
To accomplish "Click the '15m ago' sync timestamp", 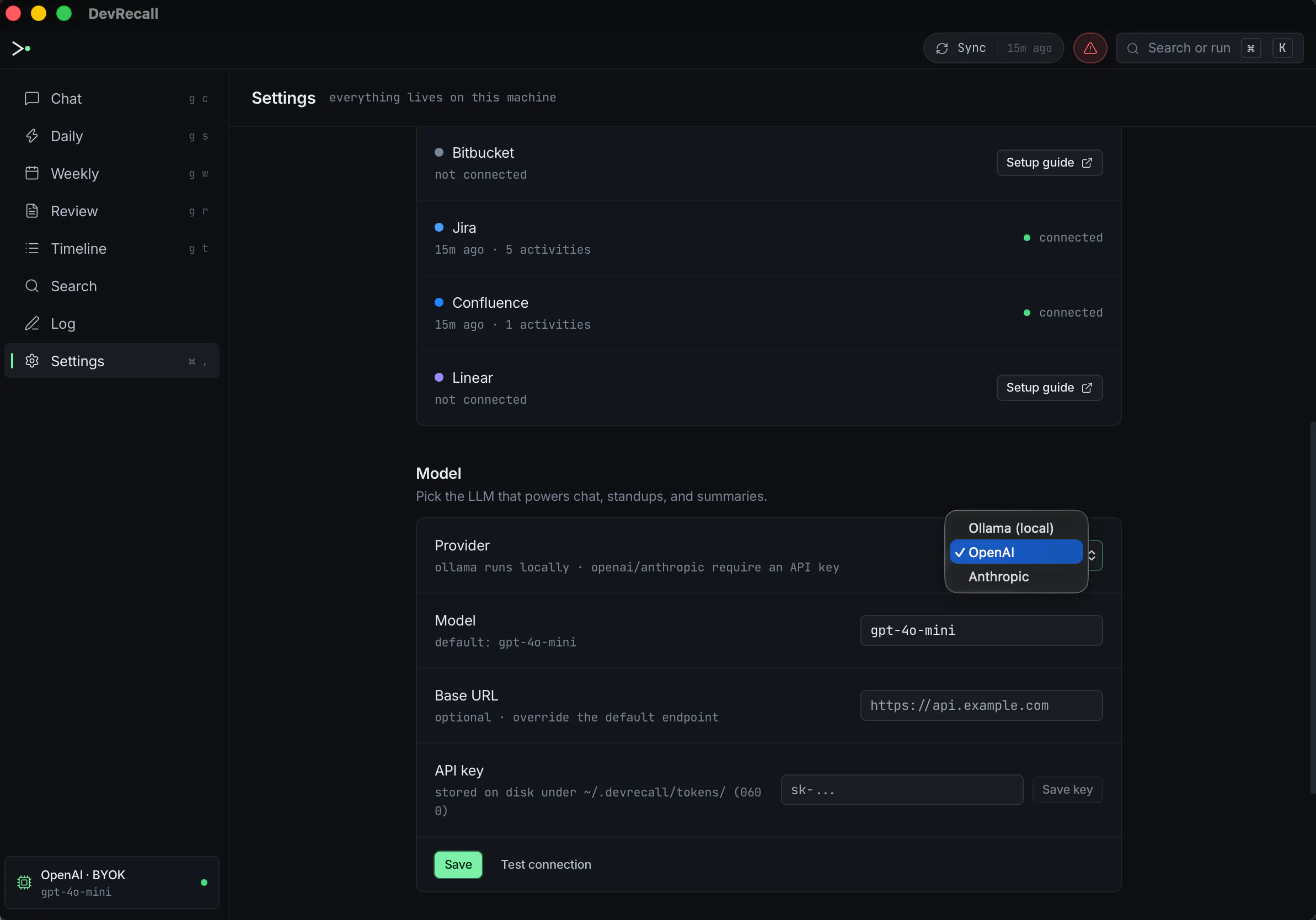I will pos(1029,48).
